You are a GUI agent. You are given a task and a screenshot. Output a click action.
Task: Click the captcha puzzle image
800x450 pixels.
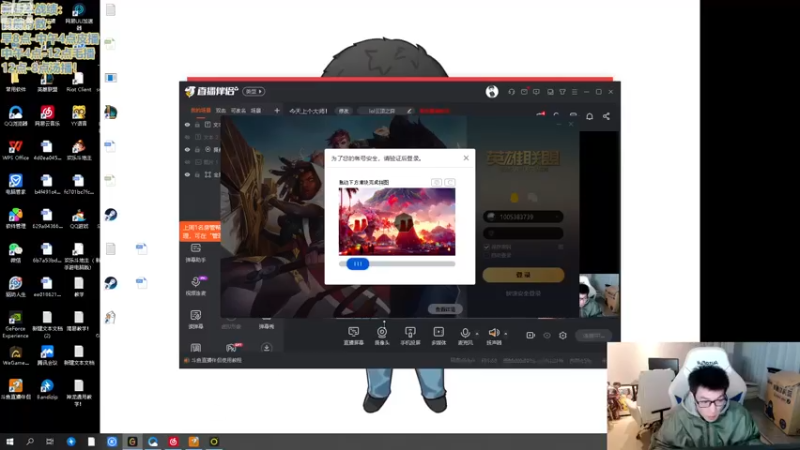tap(397, 221)
